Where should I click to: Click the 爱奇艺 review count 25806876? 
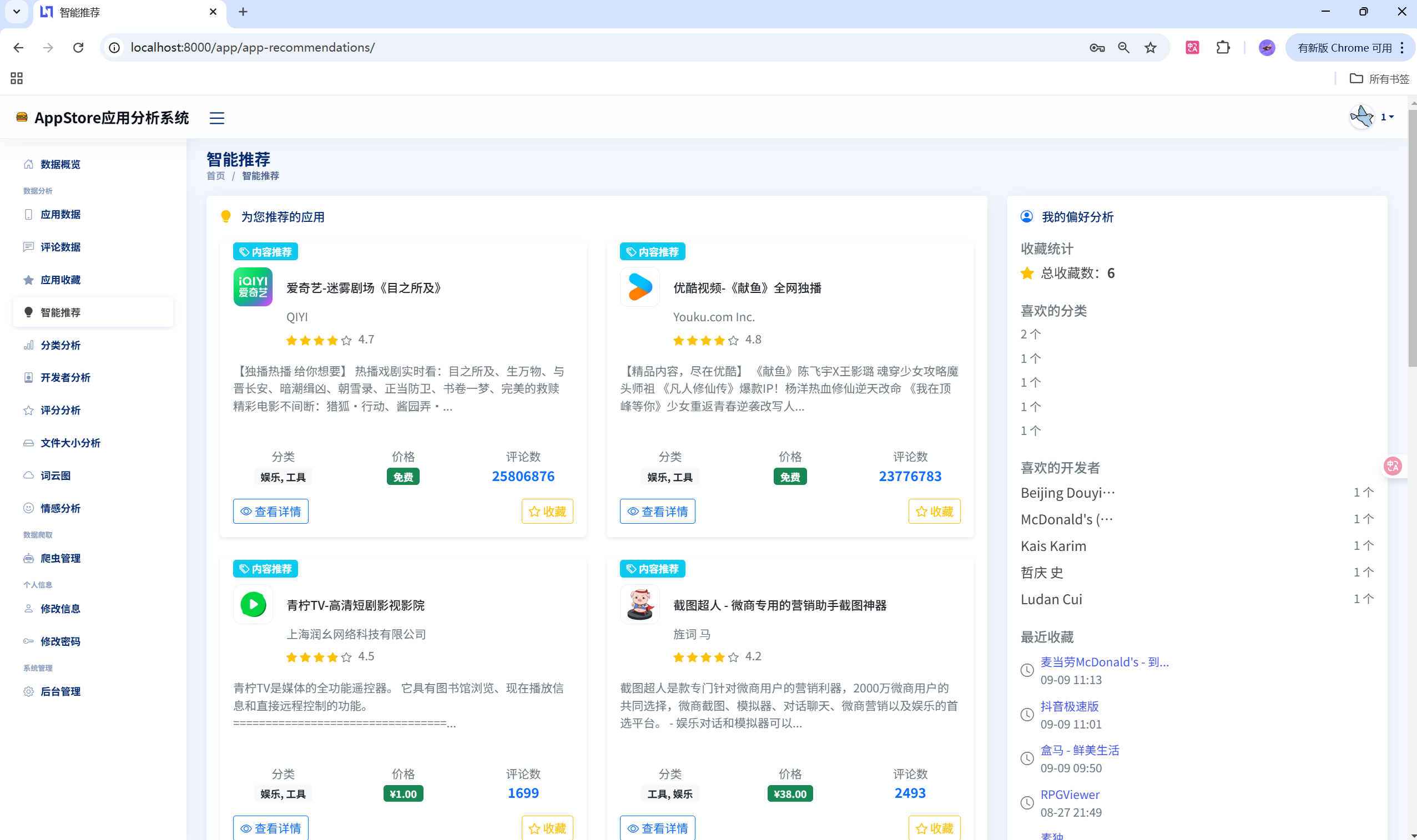523,477
